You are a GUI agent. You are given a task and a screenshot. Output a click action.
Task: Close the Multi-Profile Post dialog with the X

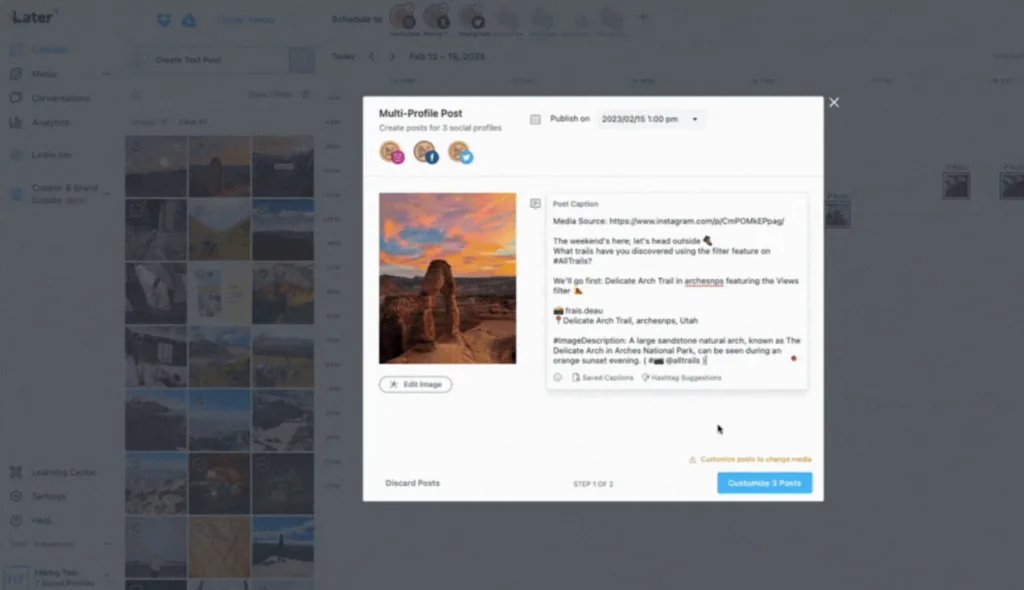(834, 103)
